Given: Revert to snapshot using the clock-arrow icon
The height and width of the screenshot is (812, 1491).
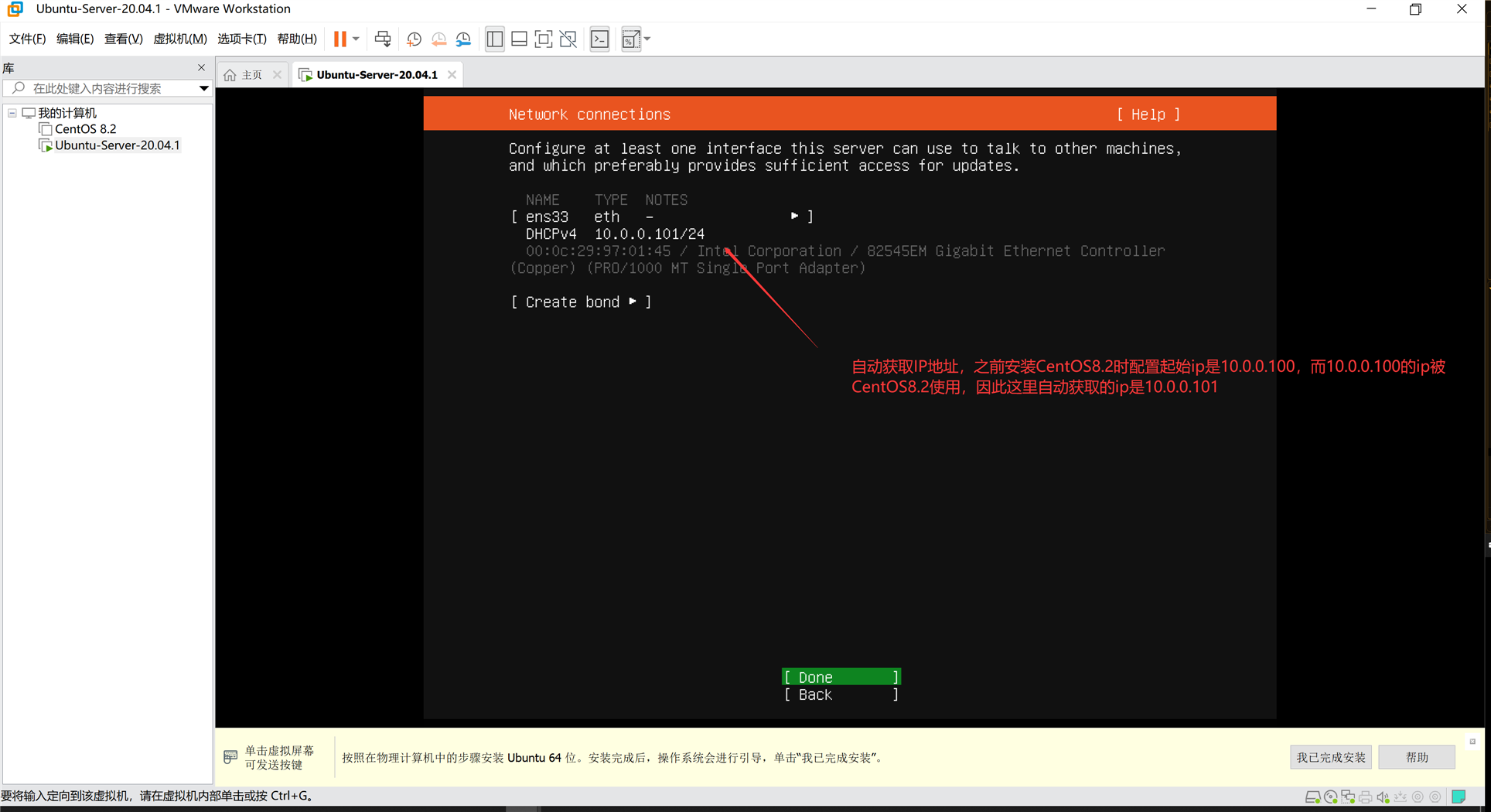Looking at the screenshot, I should [438, 39].
